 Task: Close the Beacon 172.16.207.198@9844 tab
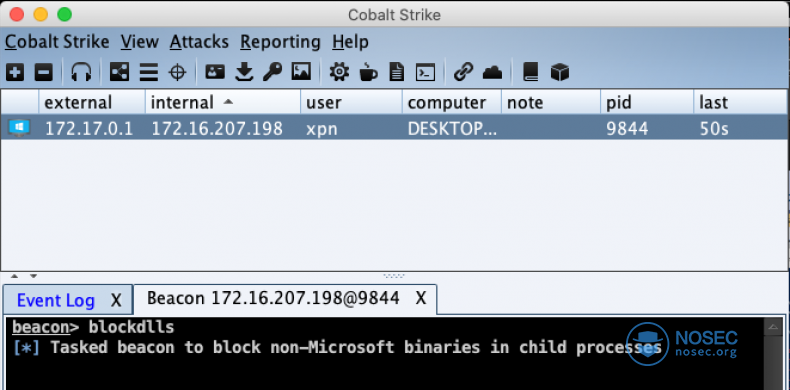(421, 298)
